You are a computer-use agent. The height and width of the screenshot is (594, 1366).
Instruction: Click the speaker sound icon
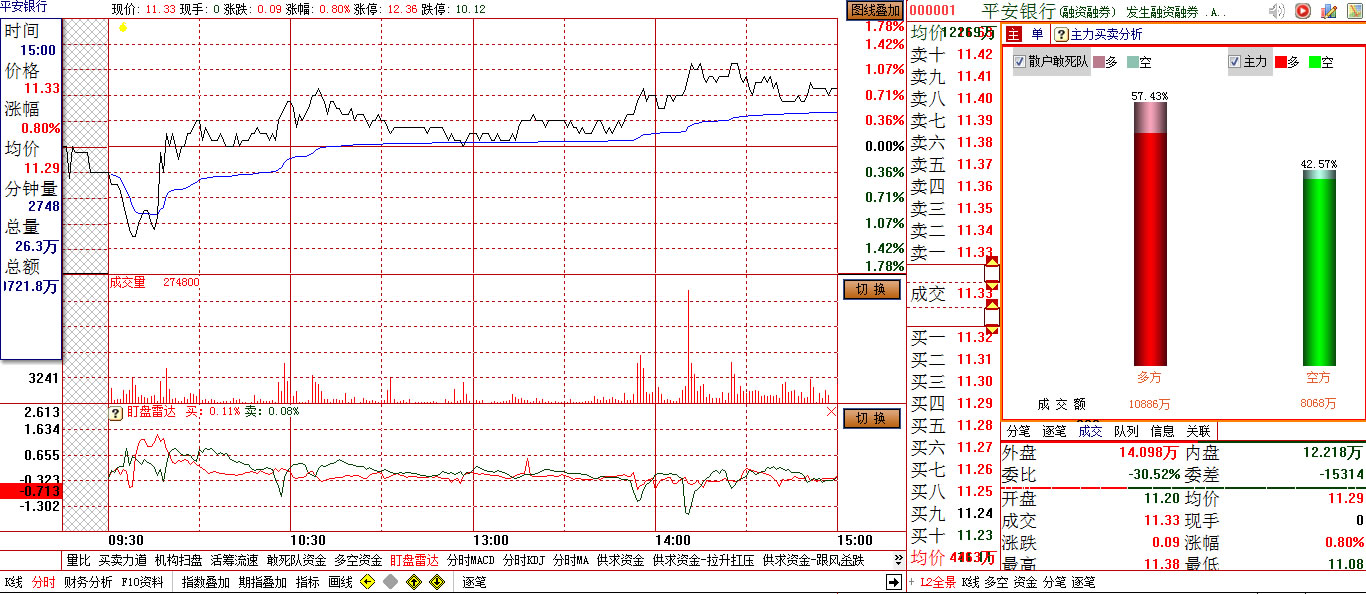tap(1277, 11)
